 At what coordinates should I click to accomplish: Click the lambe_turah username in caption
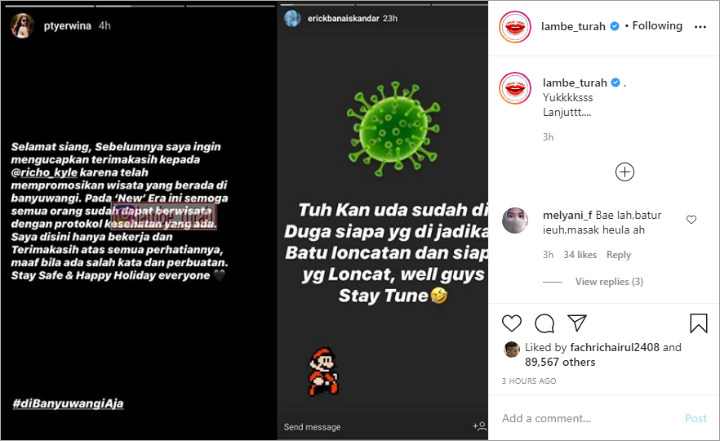[574, 83]
